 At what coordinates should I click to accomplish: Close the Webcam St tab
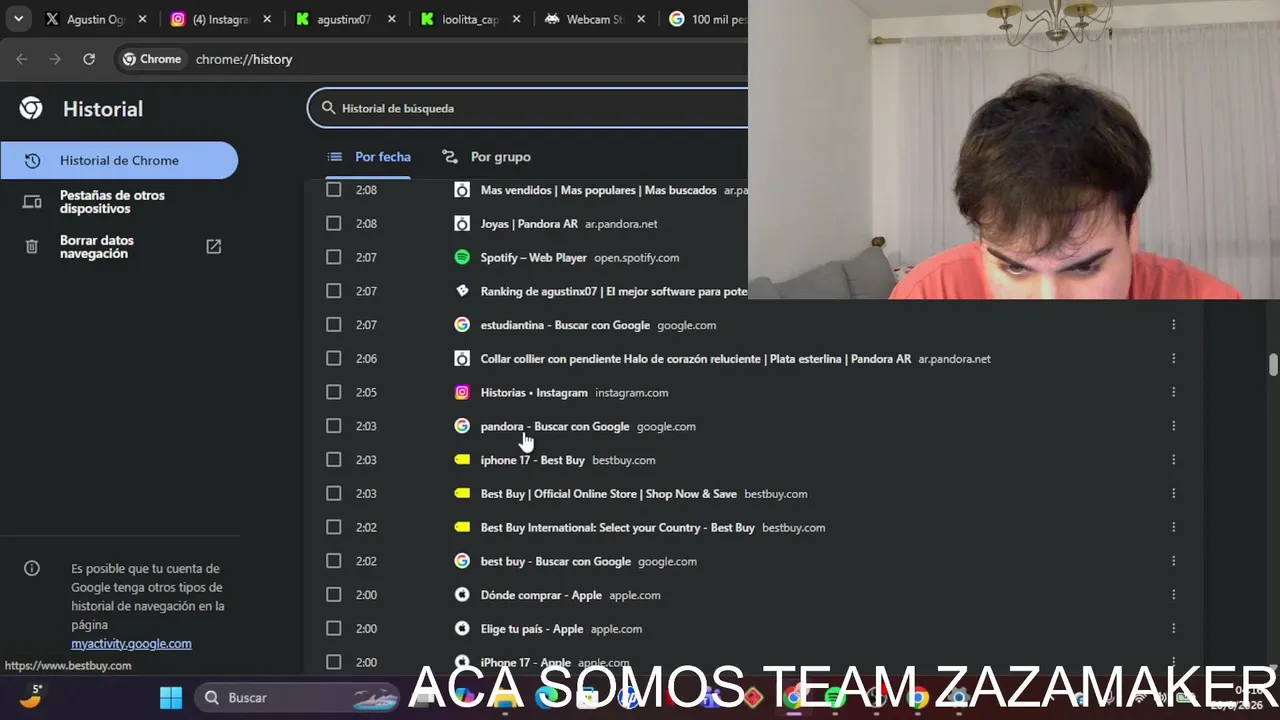(641, 19)
